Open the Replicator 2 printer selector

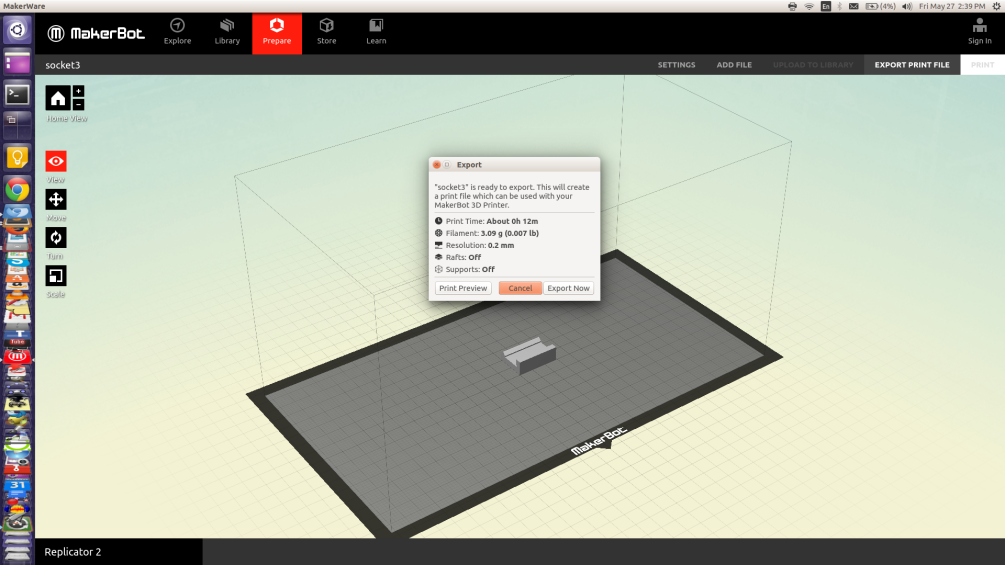(119, 552)
